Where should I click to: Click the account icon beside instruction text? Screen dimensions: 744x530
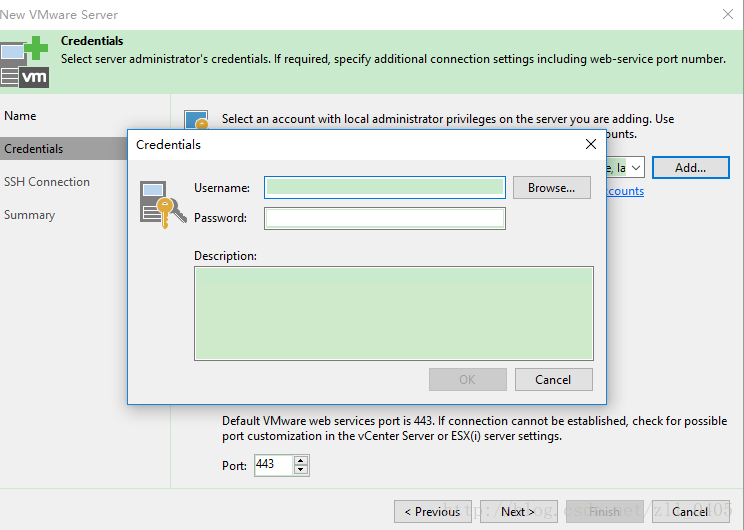pos(196,120)
